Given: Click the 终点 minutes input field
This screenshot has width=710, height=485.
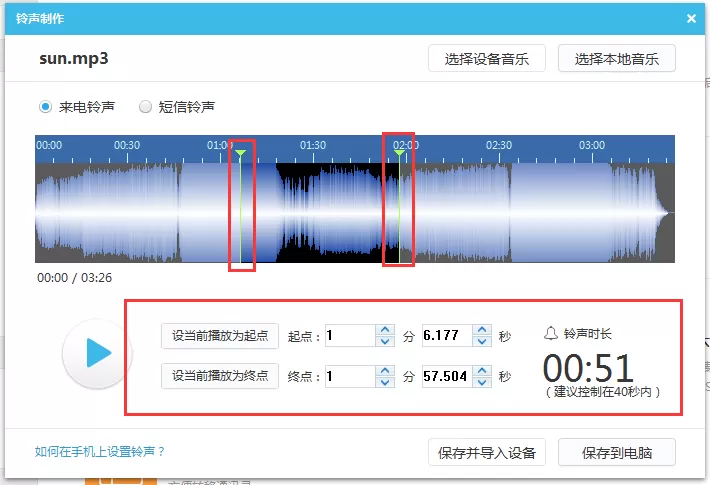Looking at the screenshot, I should [x=350, y=376].
